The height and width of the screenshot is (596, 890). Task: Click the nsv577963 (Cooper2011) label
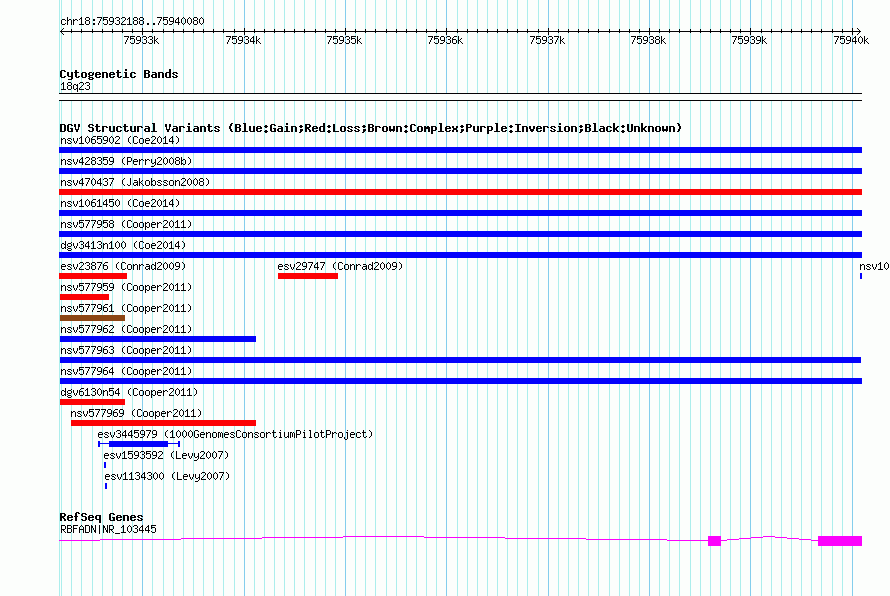pyautogui.click(x=126, y=350)
